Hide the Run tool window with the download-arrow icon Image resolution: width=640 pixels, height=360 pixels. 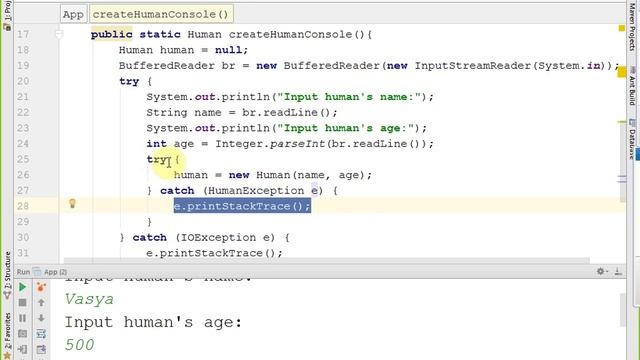point(618,271)
